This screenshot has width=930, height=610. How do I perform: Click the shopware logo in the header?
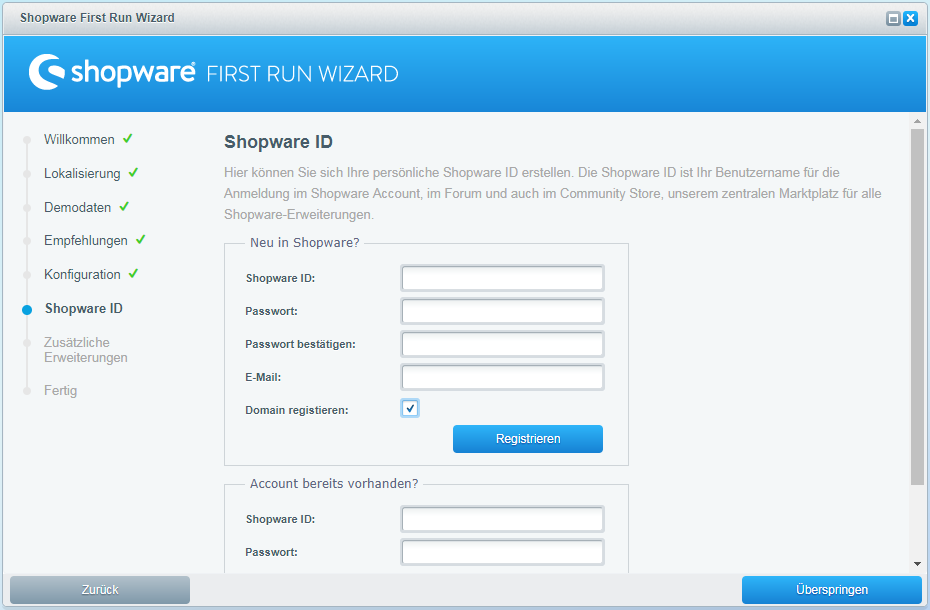pyautogui.click(x=112, y=72)
